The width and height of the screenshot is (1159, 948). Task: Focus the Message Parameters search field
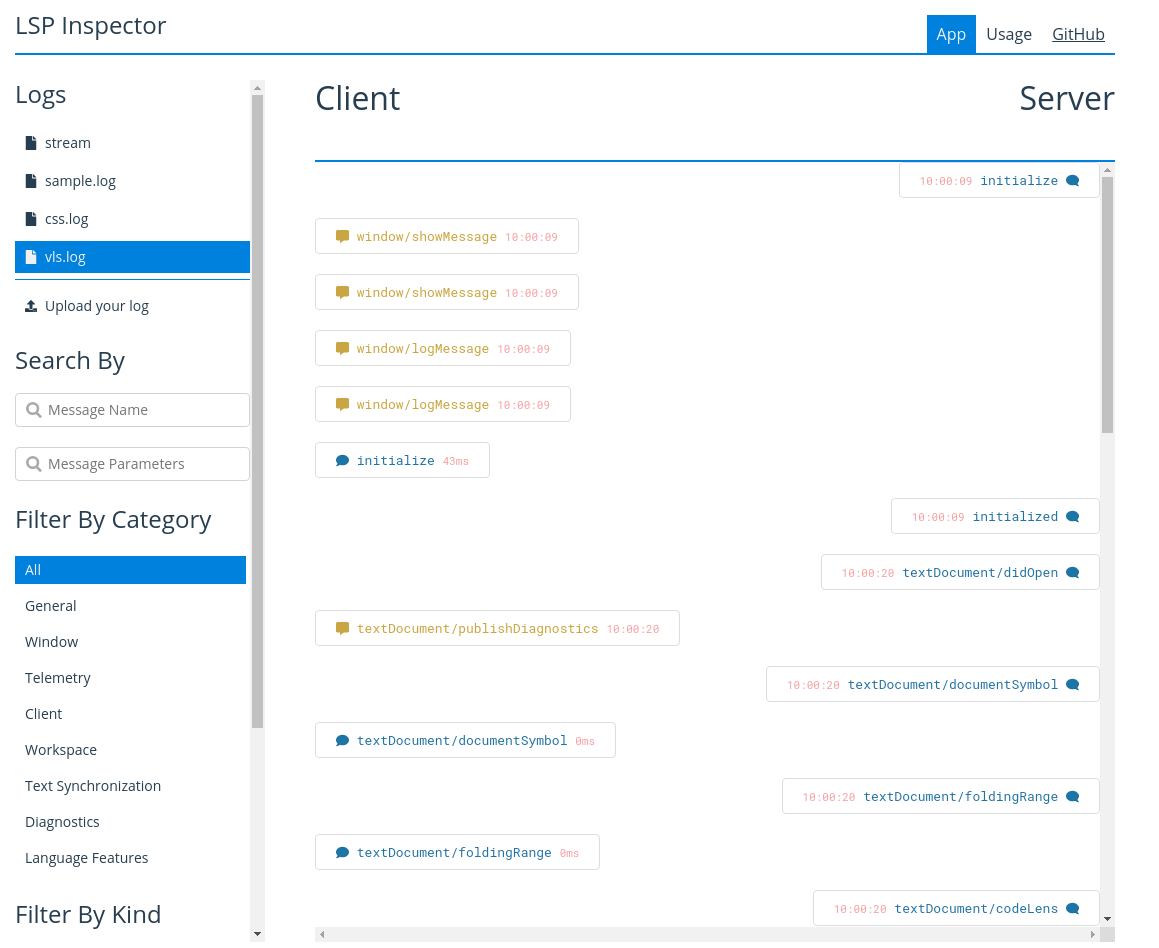coord(132,463)
